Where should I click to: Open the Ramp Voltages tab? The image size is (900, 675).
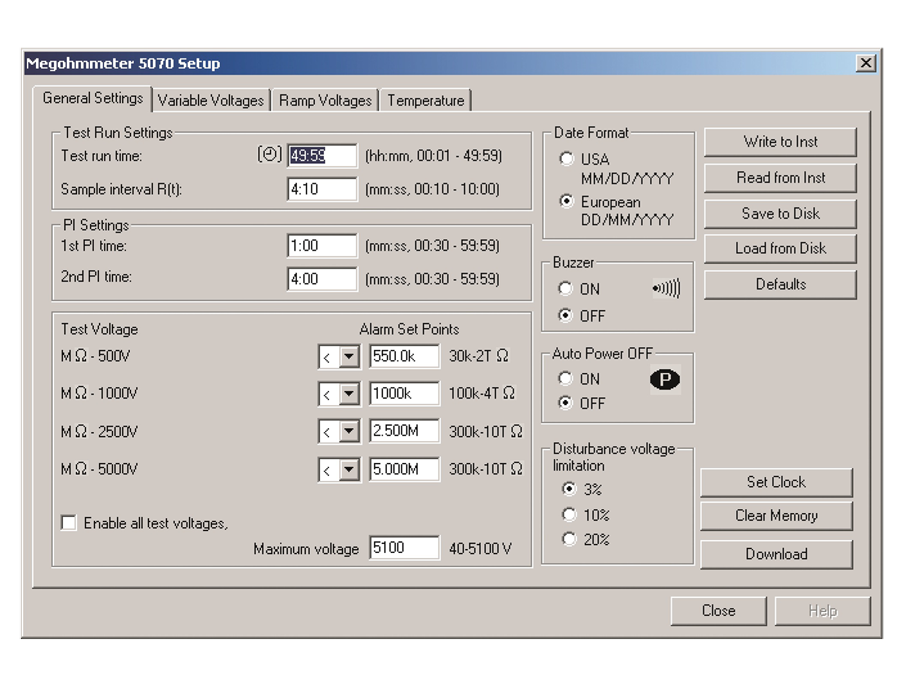pyautogui.click(x=325, y=100)
